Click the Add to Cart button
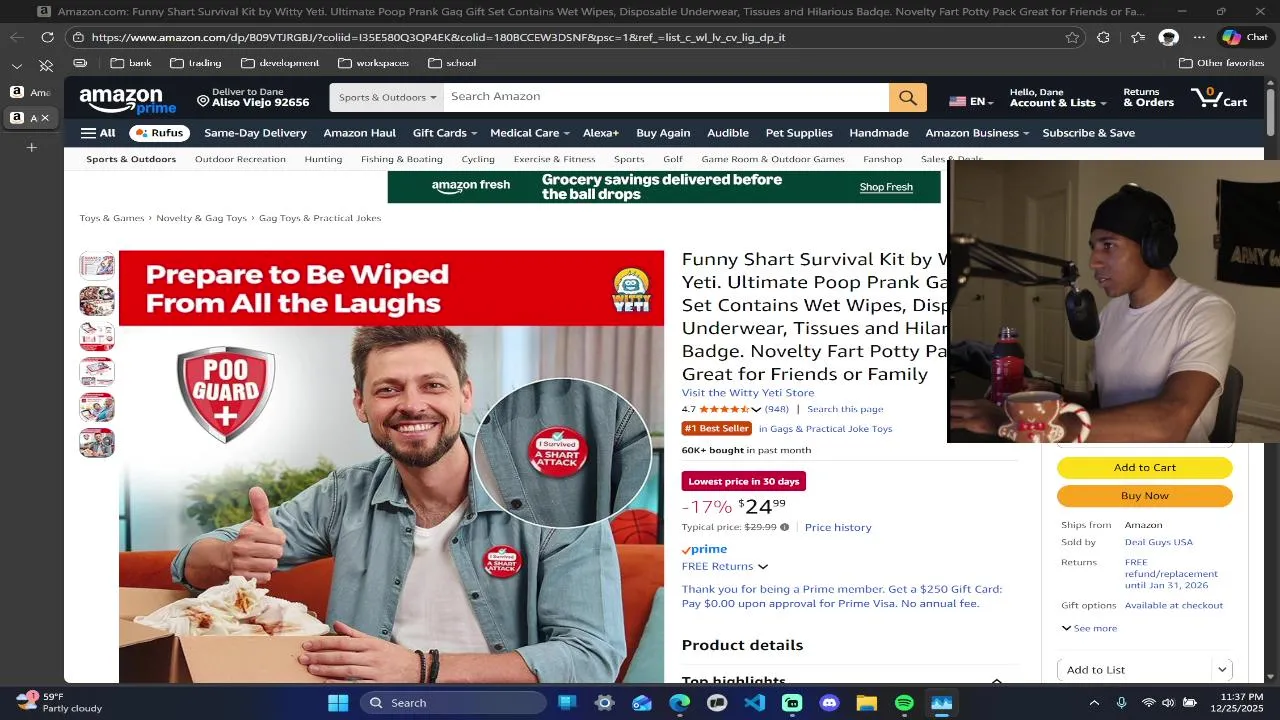The height and width of the screenshot is (720, 1280). [x=1145, y=468]
